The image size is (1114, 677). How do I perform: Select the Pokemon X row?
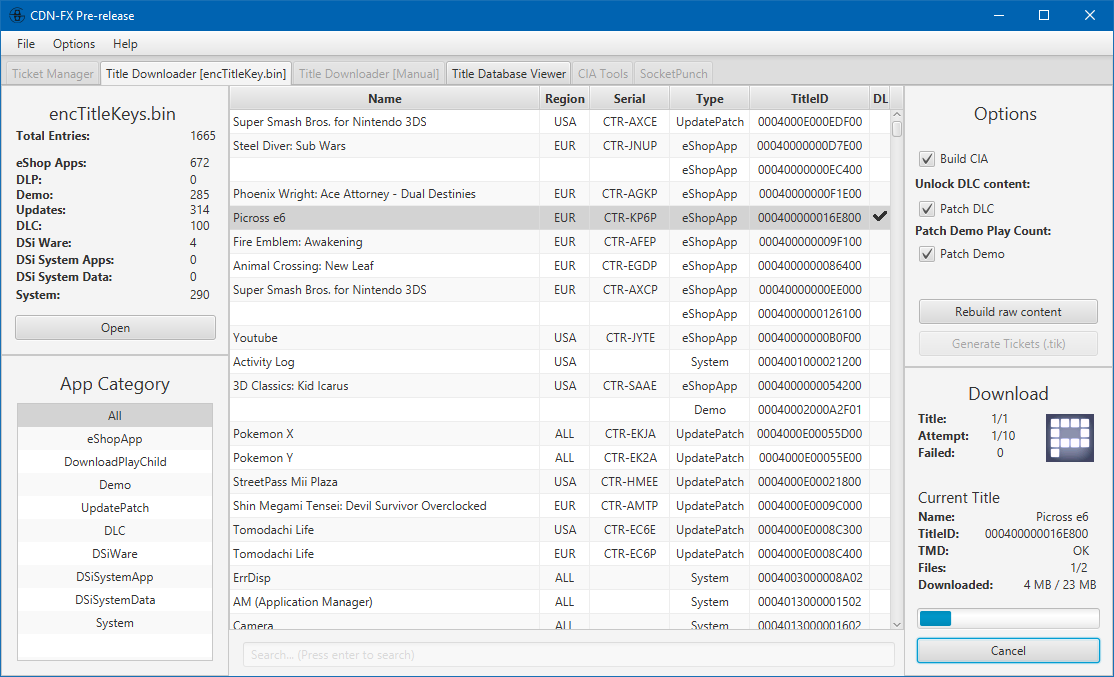pyautogui.click(x=560, y=433)
